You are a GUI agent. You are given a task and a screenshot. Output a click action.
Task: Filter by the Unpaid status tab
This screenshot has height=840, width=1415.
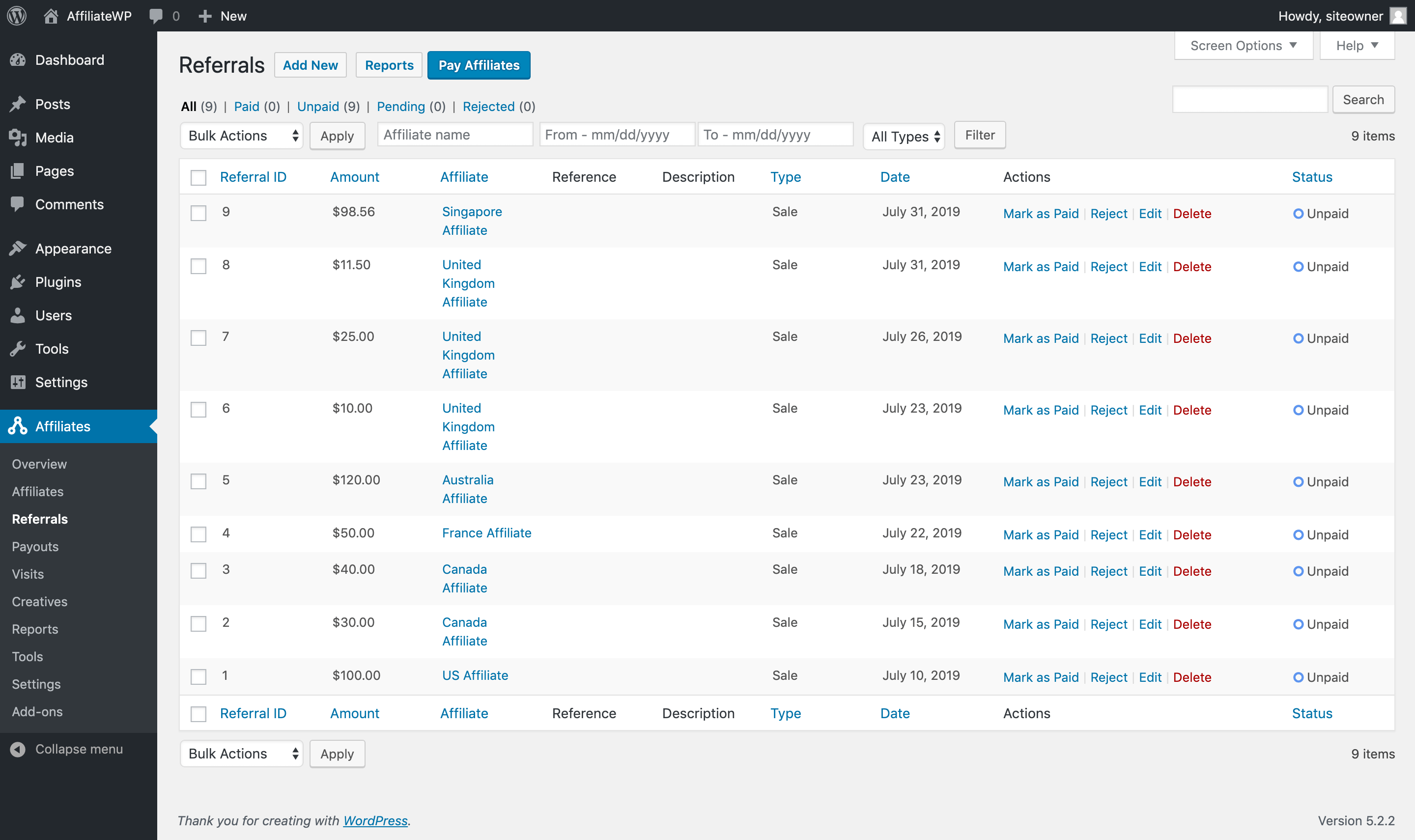coord(317,107)
